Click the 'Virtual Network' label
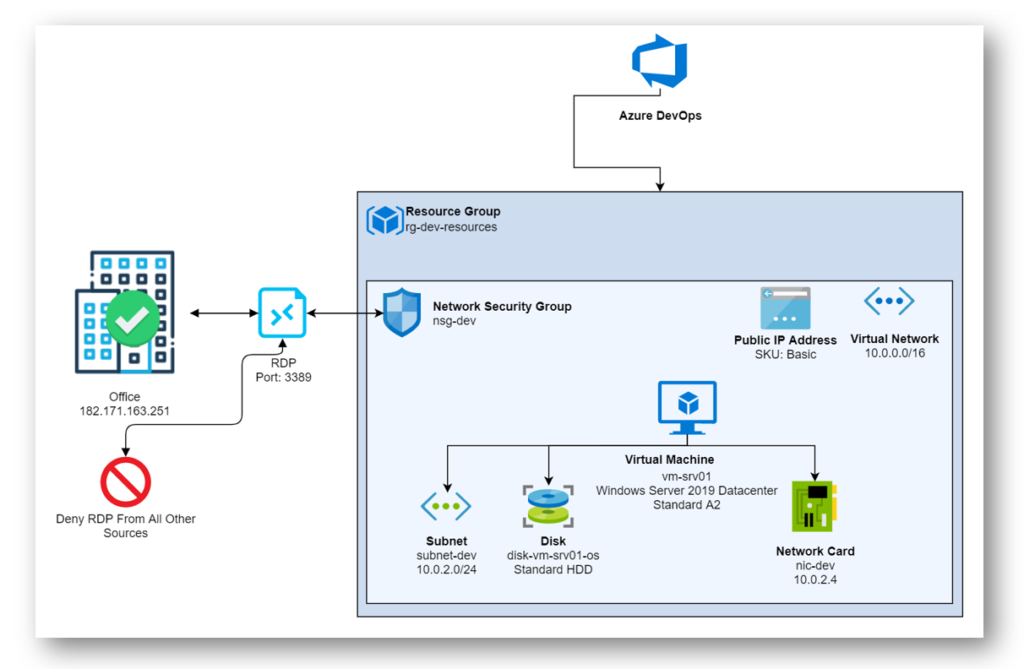Image resolution: width=1024 pixels, height=669 pixels. point(895,339)
